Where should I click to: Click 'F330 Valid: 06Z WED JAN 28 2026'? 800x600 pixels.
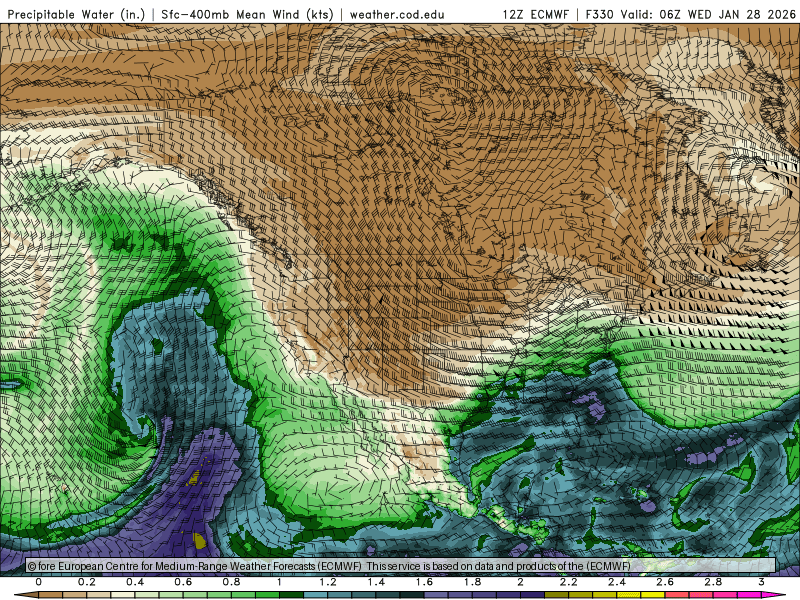690,15
